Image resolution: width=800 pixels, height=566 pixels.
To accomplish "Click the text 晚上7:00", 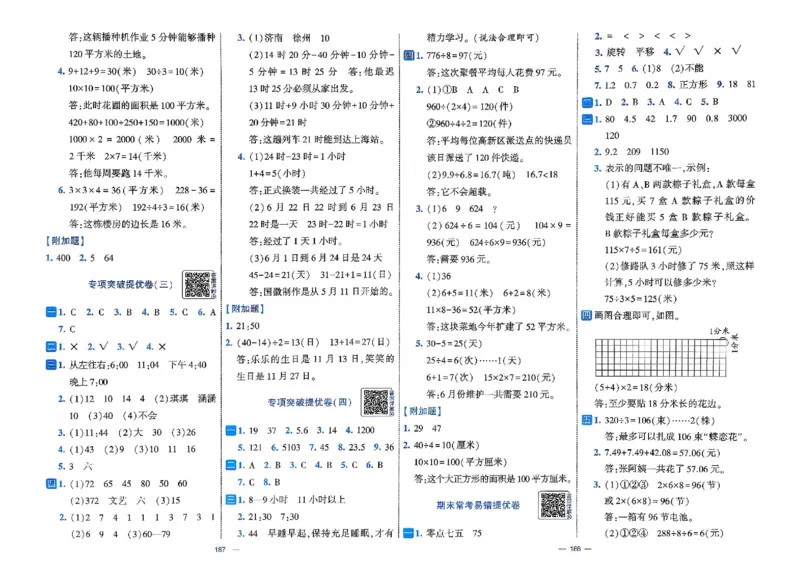I will click(x=88, y=382).
